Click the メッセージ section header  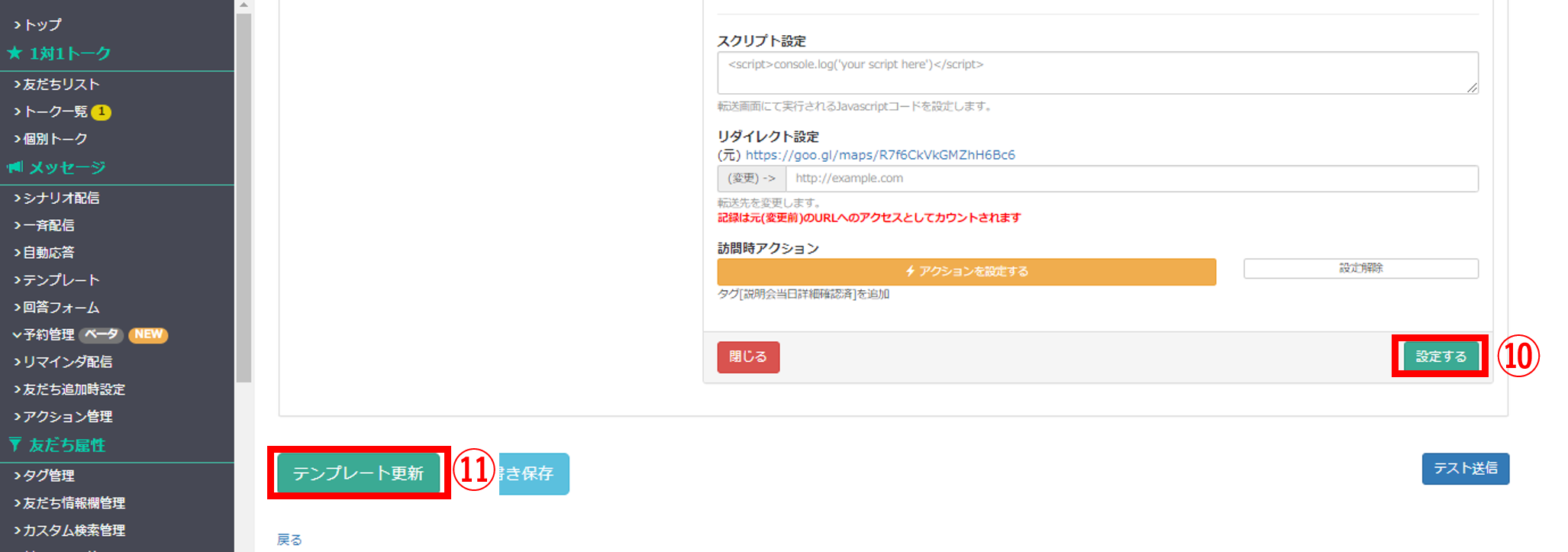click(x=67, y=167)
